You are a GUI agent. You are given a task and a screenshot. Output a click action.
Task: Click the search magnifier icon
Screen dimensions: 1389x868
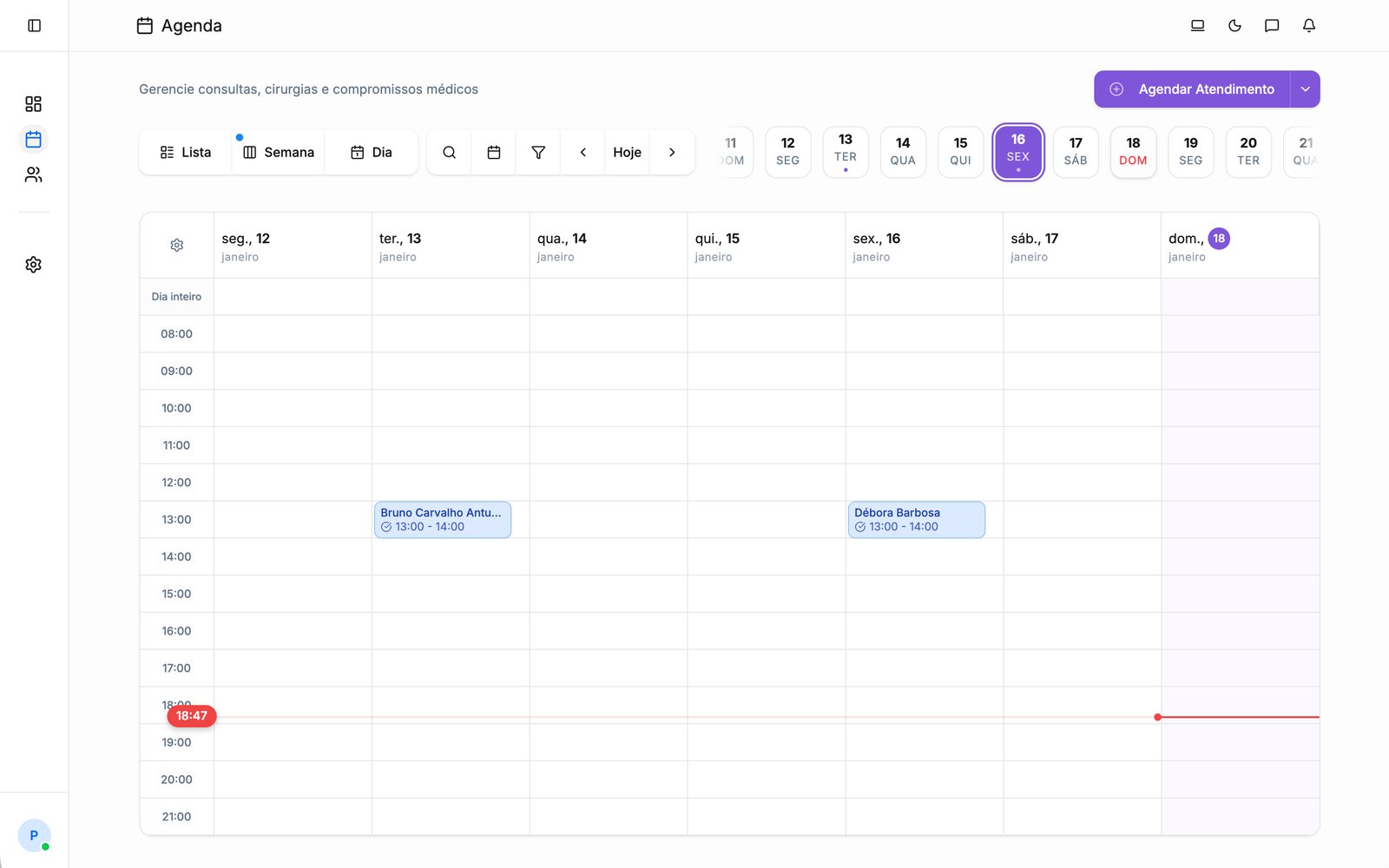point(449,152)
